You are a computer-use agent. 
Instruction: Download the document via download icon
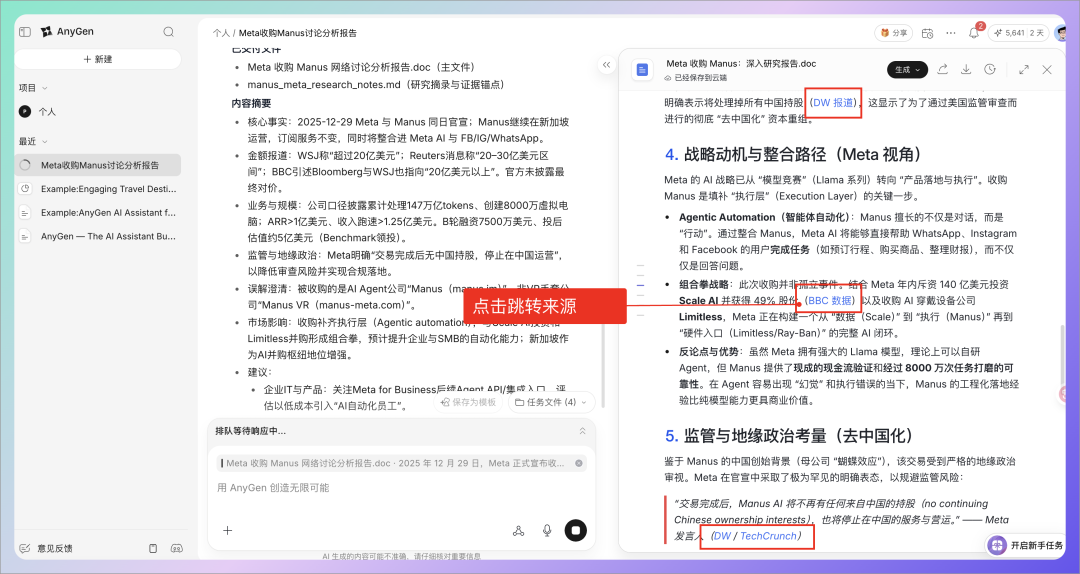[x=966, y=69]
